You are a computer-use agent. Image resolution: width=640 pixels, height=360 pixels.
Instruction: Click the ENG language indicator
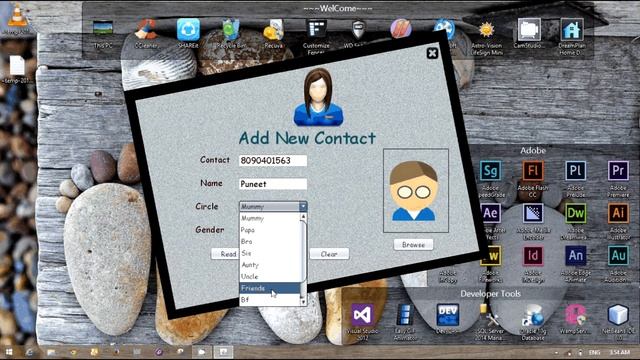coord(595,352)
